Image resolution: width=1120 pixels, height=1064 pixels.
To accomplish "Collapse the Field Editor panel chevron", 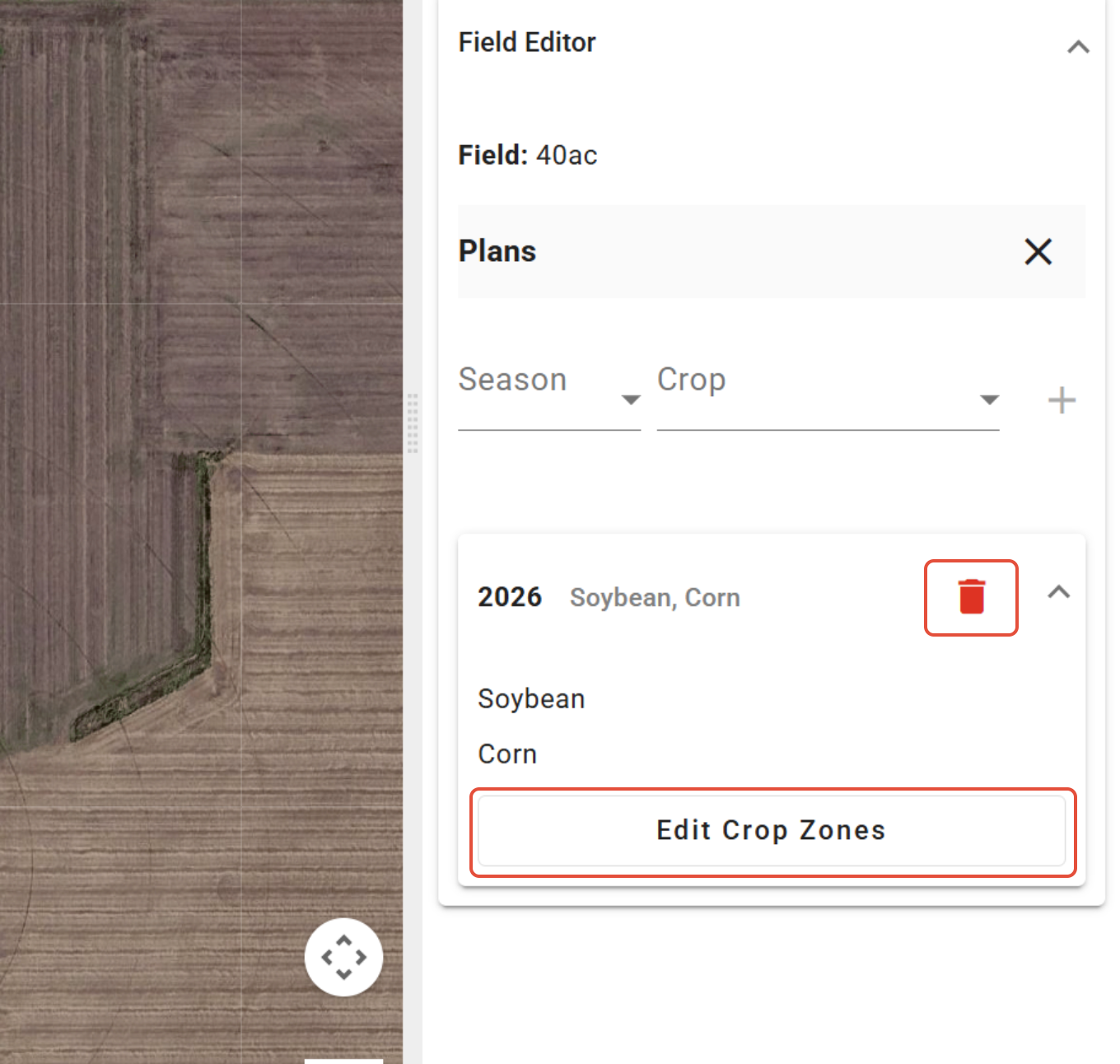I will coord(1078,47).
